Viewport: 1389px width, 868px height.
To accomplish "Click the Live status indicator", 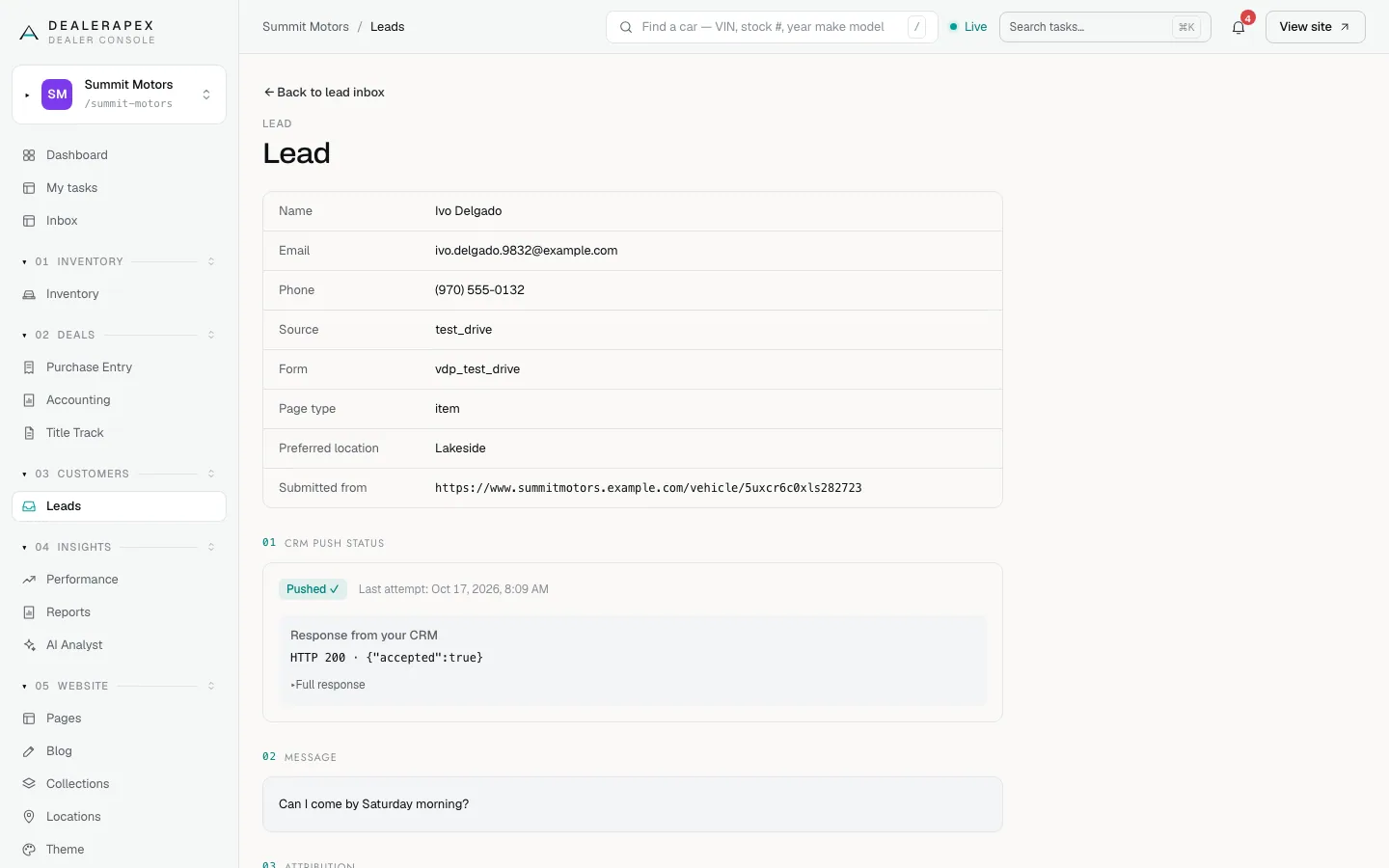I will [968, 27].
